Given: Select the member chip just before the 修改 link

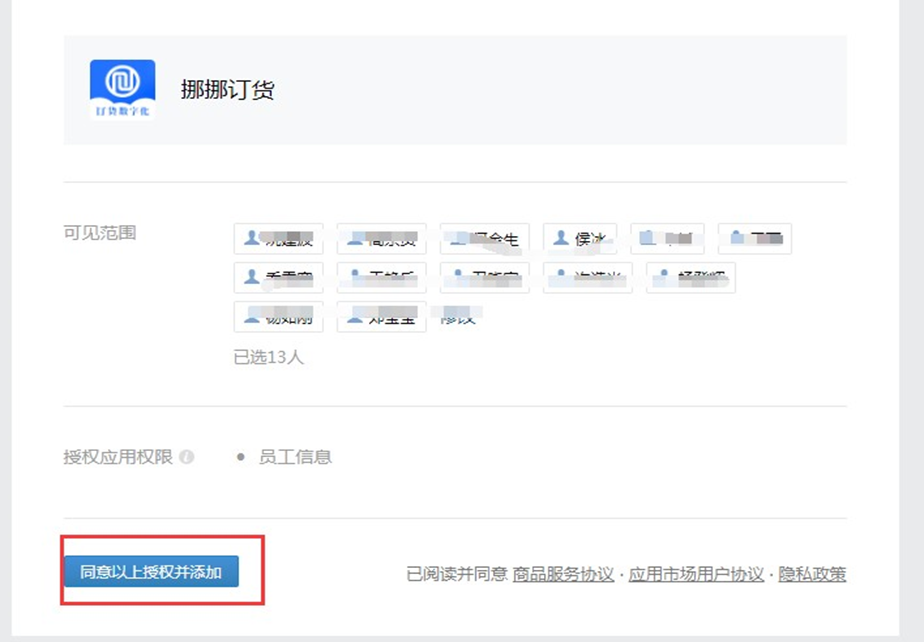Looking at the screenshot, I should pos(381,317).
